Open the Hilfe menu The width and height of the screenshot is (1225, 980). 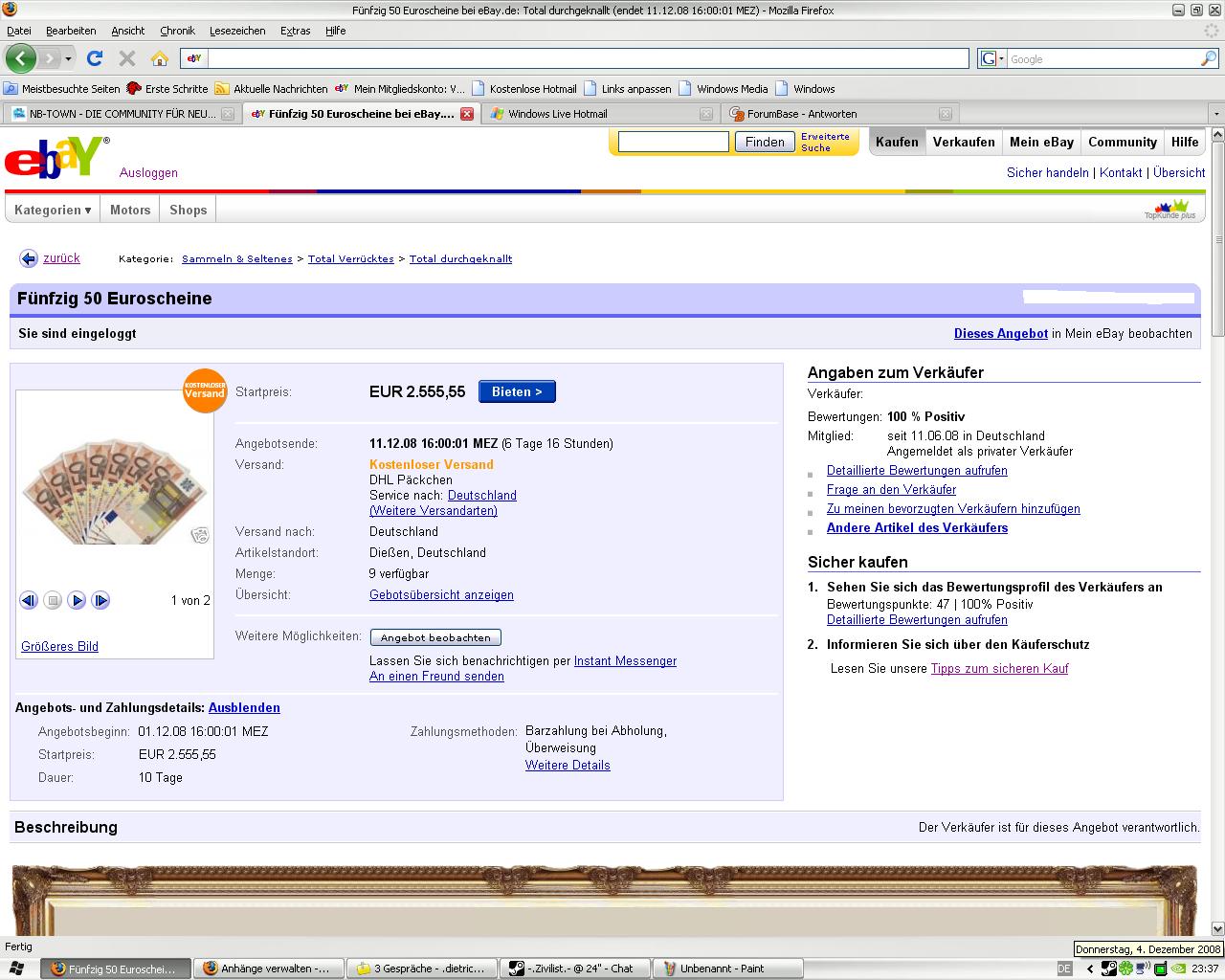click(335, 31)
